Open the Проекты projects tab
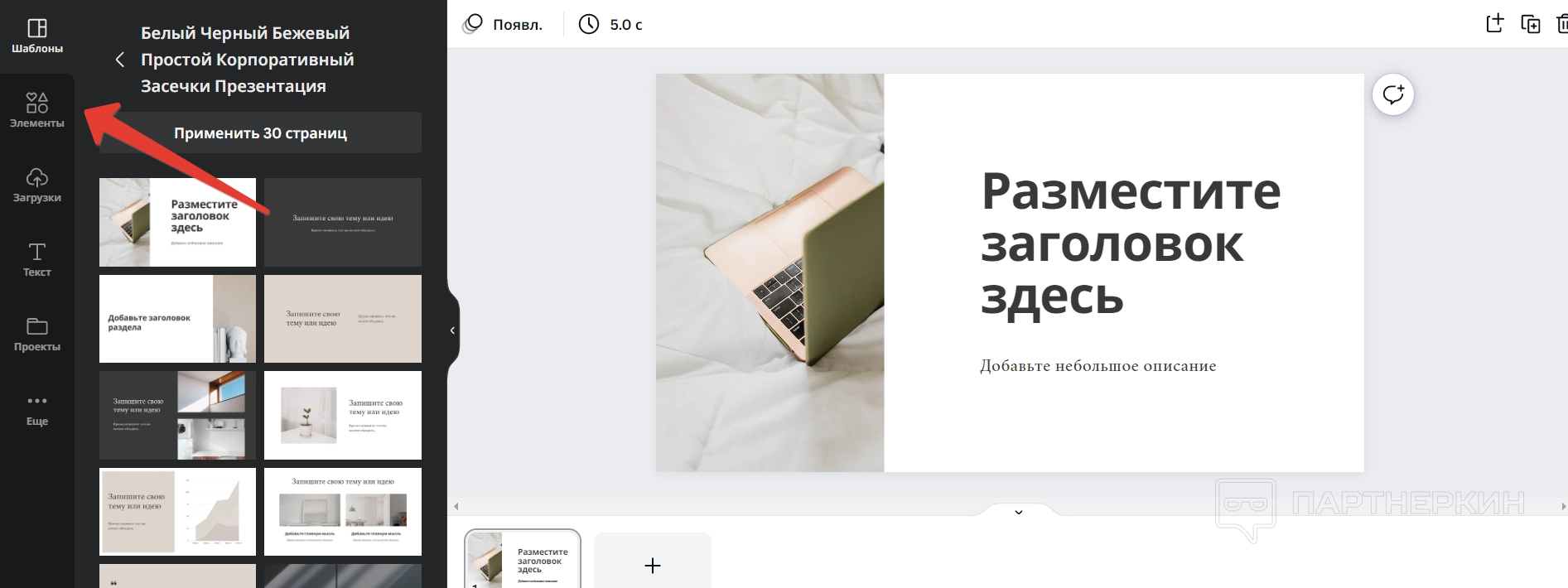 (36, 335)
